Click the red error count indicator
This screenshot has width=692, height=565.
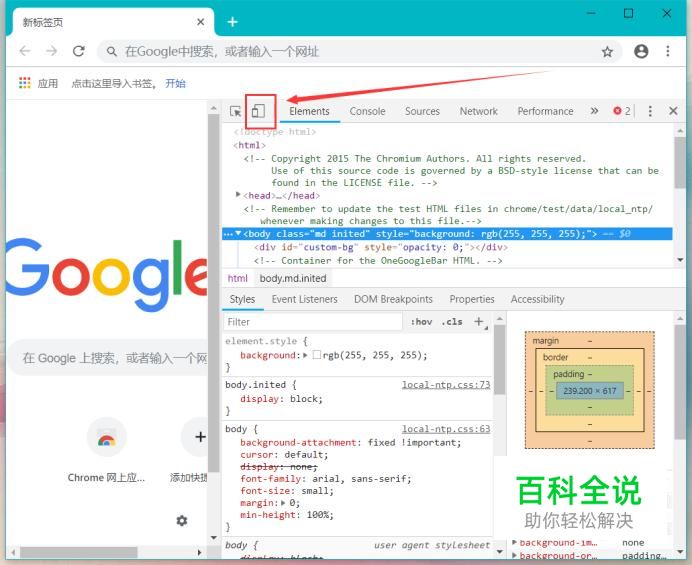click(x=621, y=111)
